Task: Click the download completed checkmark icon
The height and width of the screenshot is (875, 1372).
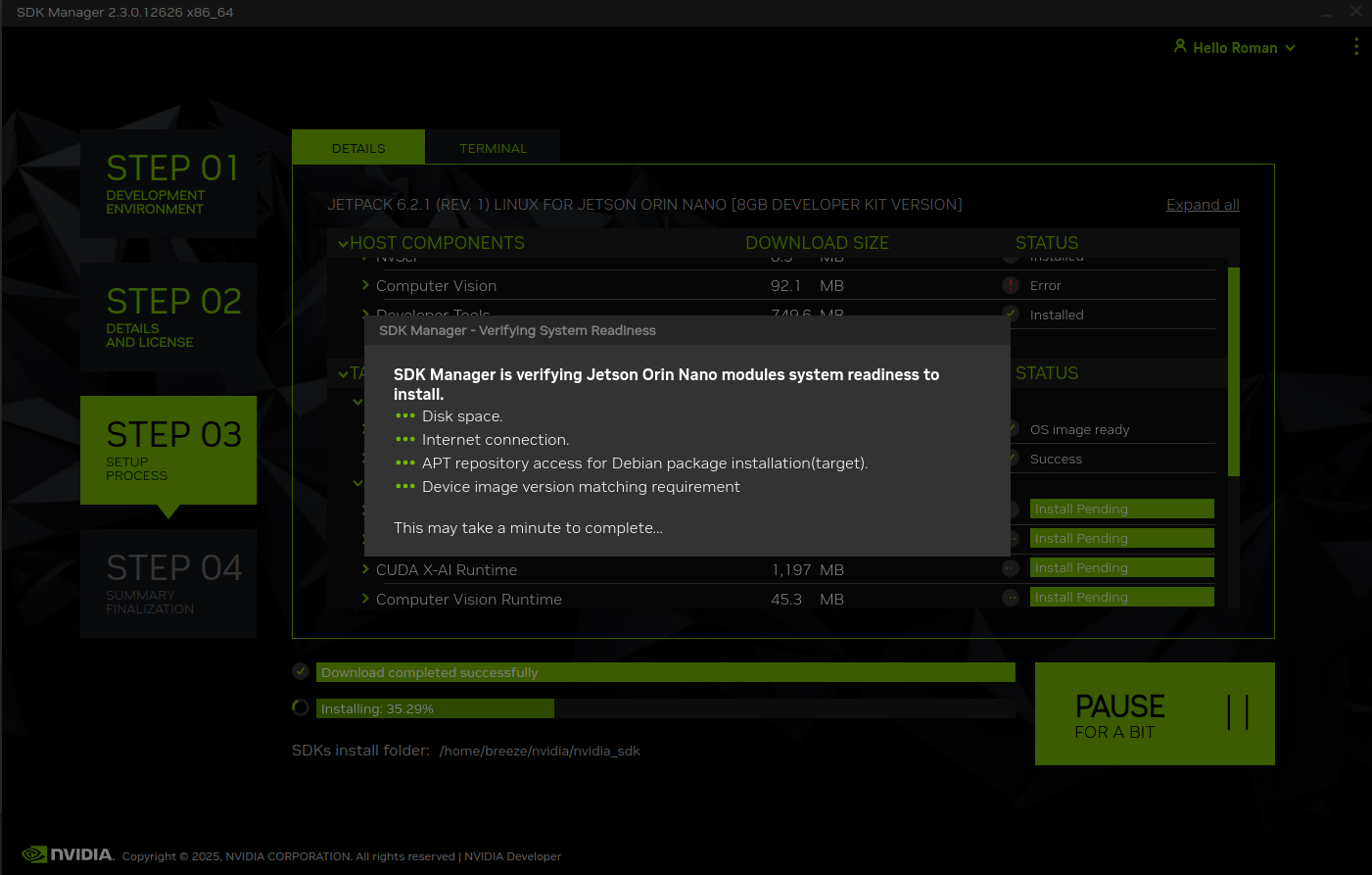Action: (301, 671)
